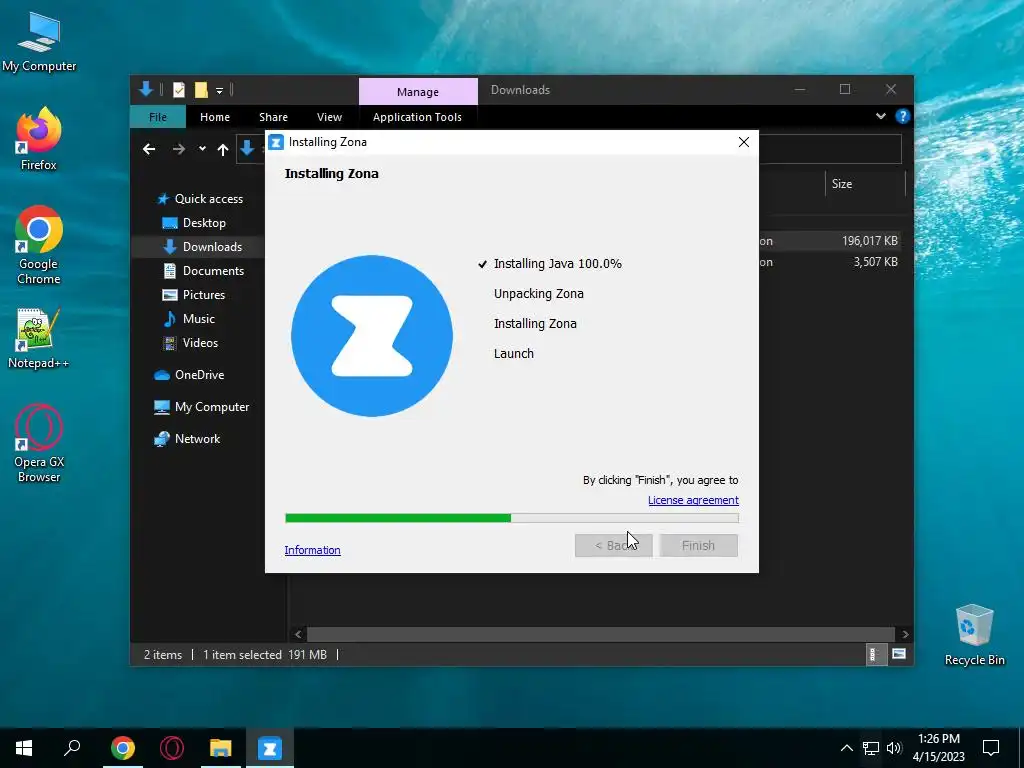The width and height of the screenshot is (1024, 768).
Task: Open Pictures in the navigation pane
Action: click(x=194, y=295)
